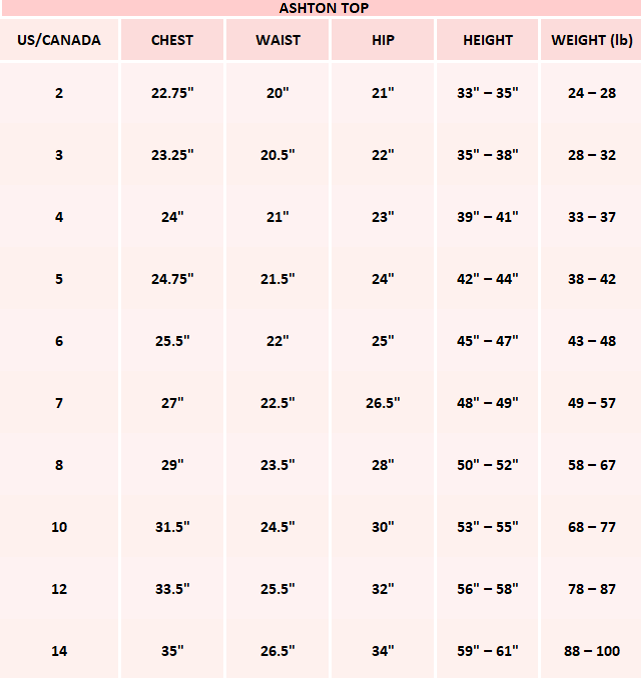Click the HIP column header
The image size is (641, 678).
[x=383, y=41]
